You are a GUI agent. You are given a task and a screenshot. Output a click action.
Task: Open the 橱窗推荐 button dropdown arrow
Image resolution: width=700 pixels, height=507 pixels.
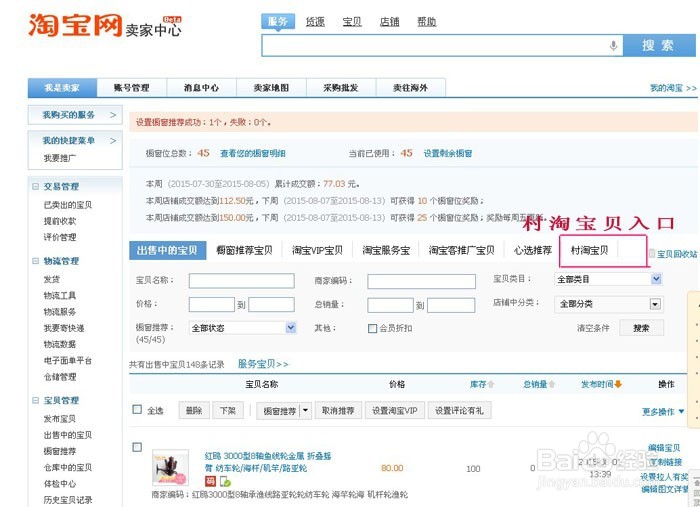[305, 410]
